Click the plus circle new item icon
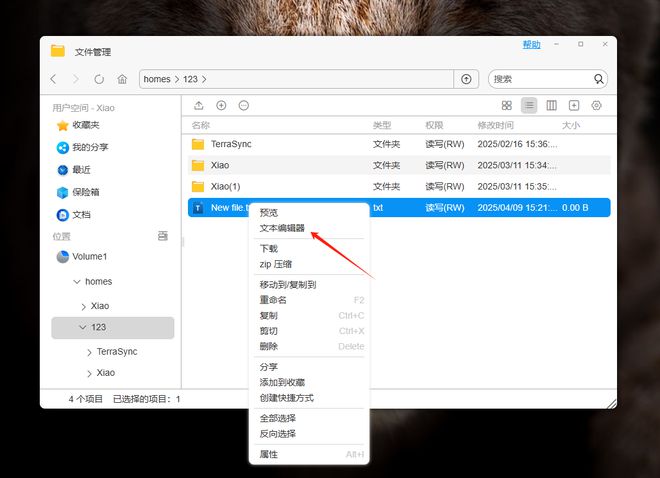Screen dimensions: 660x478 221,106
